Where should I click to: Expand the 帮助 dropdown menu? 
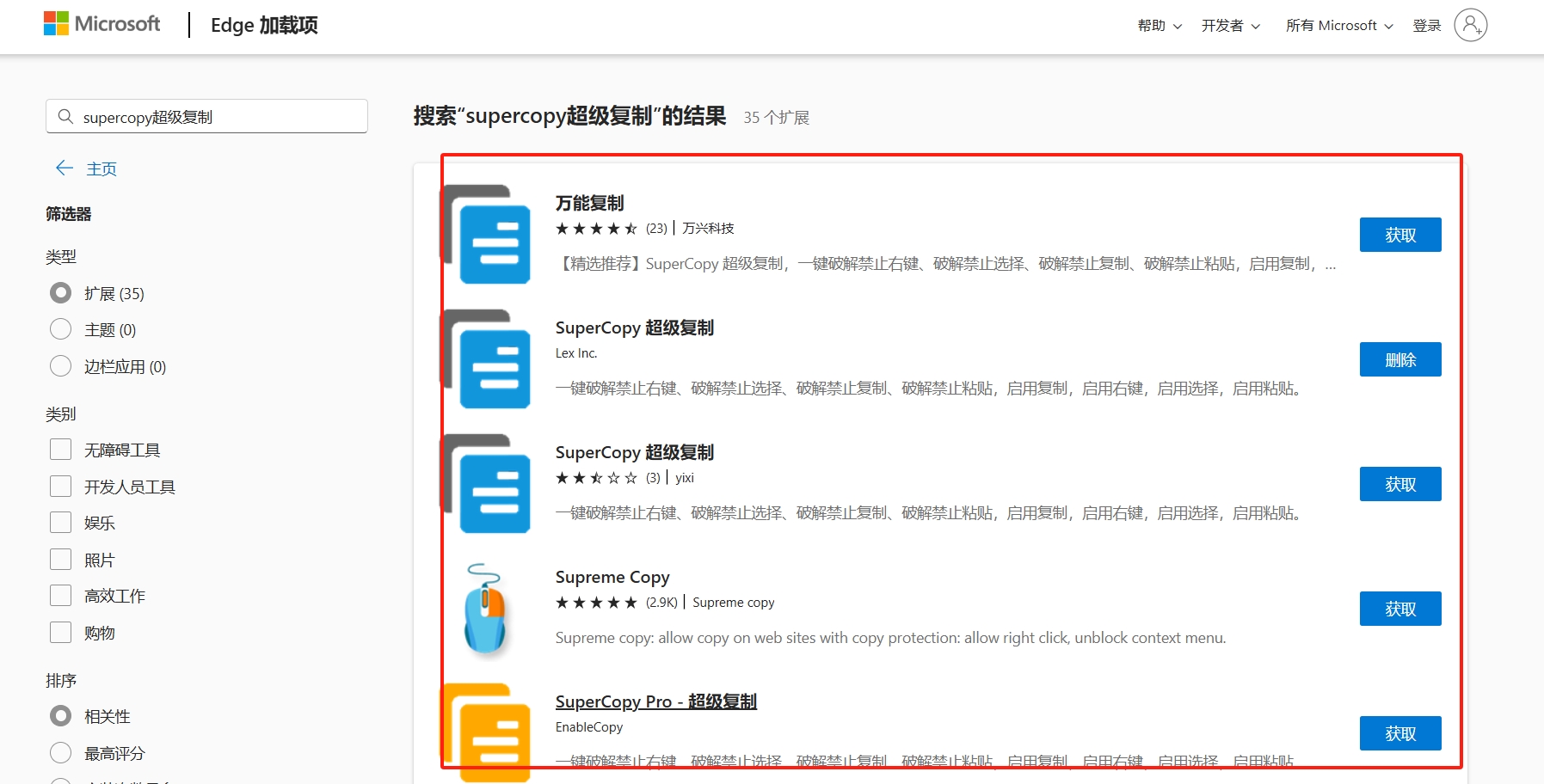coord(1159,26)
